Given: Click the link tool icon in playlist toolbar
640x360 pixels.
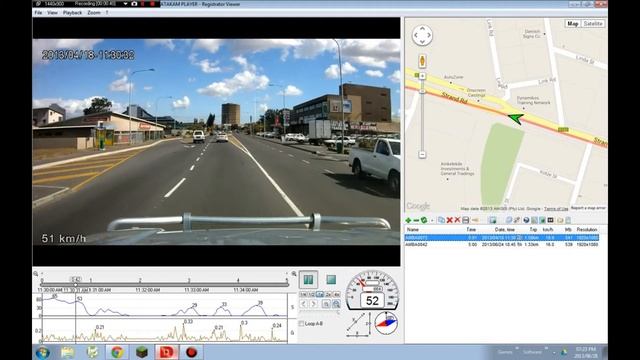Looking at the screenshot, I should [x=517, y=220].
